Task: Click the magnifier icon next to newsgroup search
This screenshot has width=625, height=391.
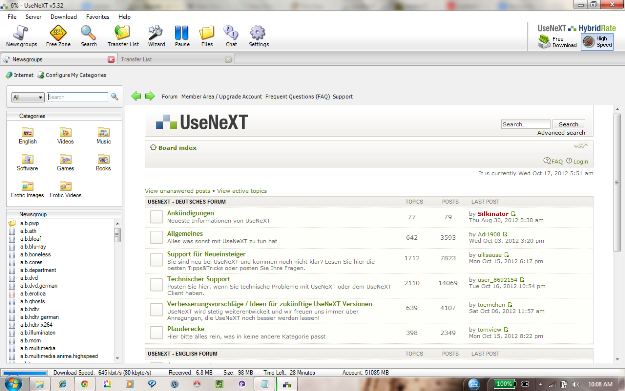Action: point(115,97)
